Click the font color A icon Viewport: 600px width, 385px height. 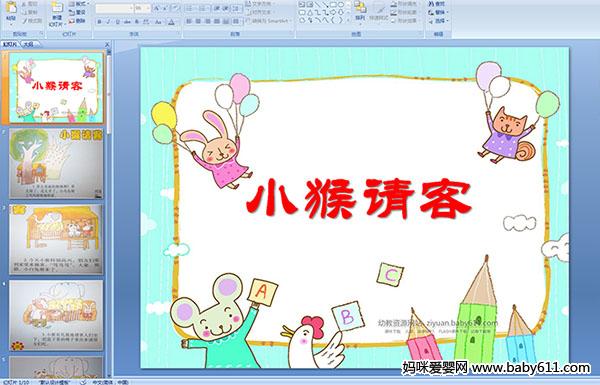click(x=171, y=22)
